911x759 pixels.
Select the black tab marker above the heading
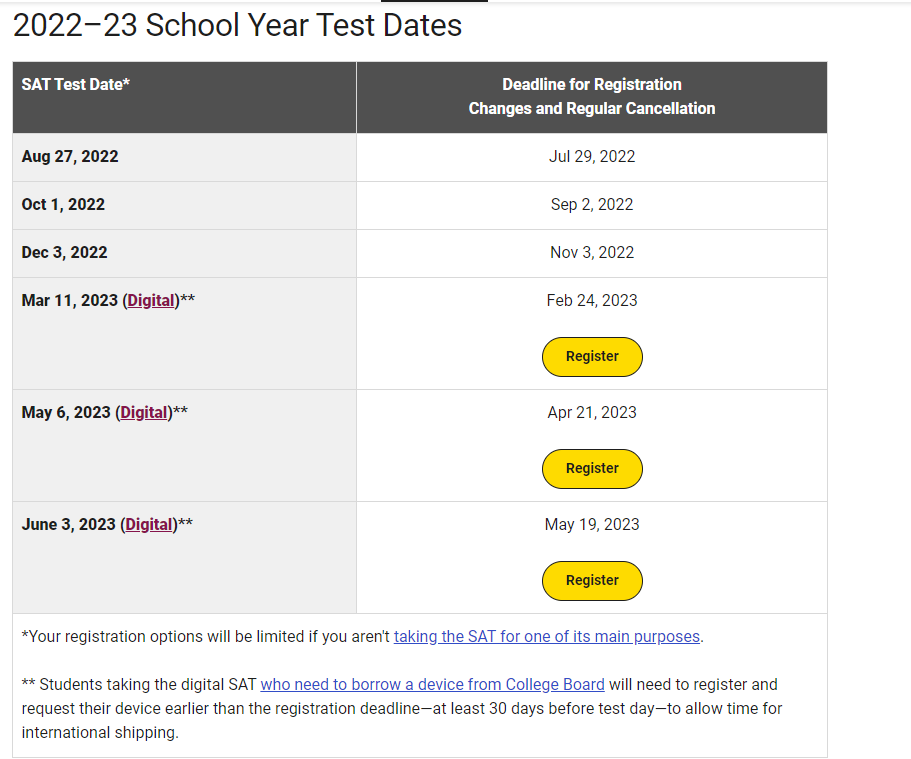(434, 3)
